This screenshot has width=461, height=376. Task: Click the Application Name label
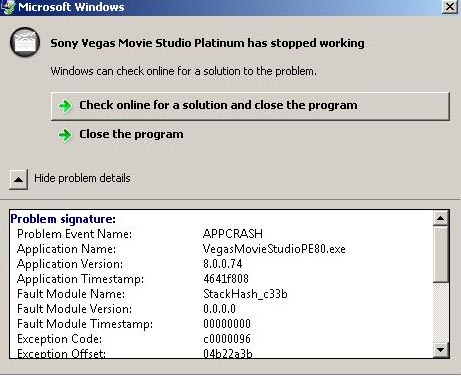[x=66, y=249]
